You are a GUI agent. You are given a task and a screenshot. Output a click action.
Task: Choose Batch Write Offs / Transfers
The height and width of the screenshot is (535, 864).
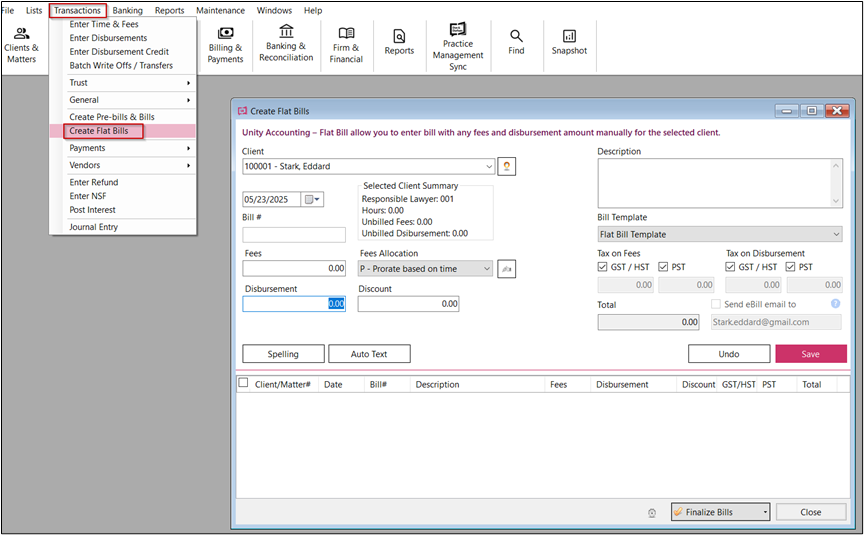pyautogui.click(x=122, y=65)
